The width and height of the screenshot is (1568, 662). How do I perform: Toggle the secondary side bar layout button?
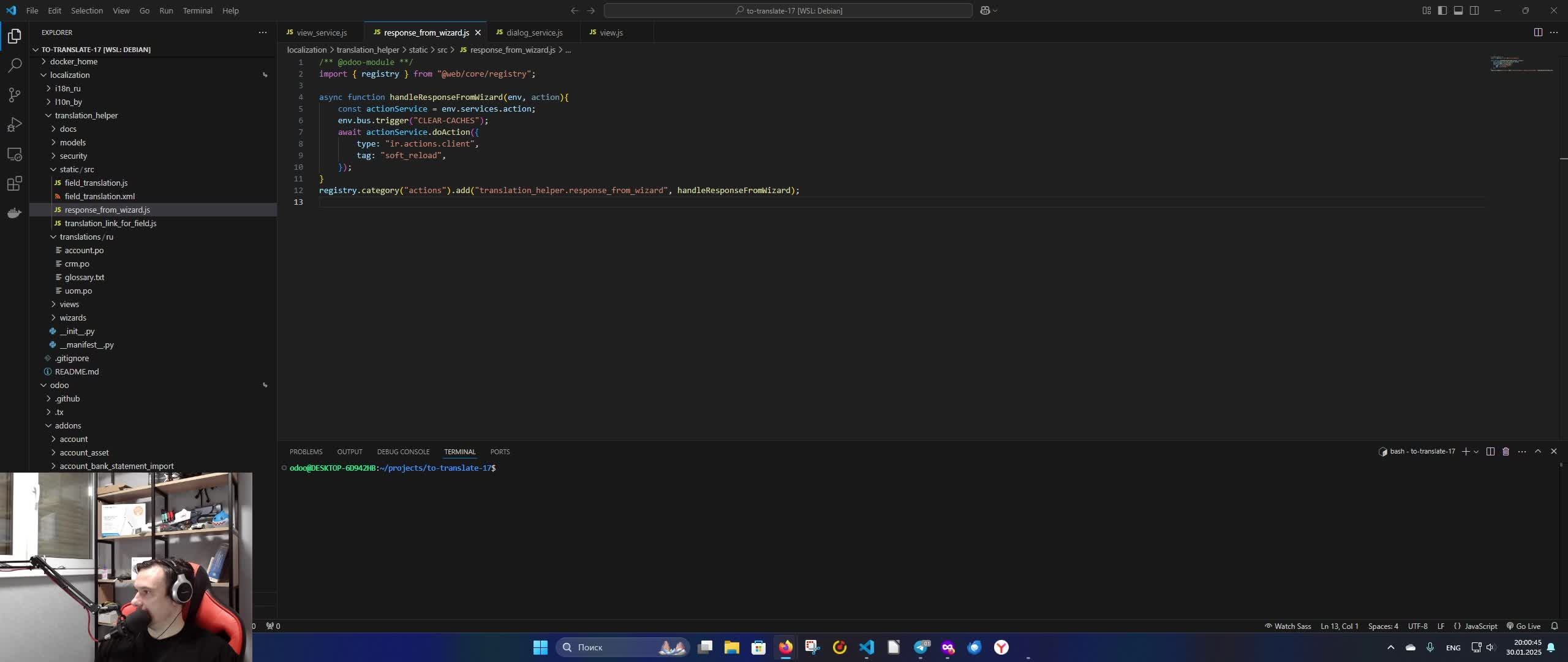point(1474,10)
